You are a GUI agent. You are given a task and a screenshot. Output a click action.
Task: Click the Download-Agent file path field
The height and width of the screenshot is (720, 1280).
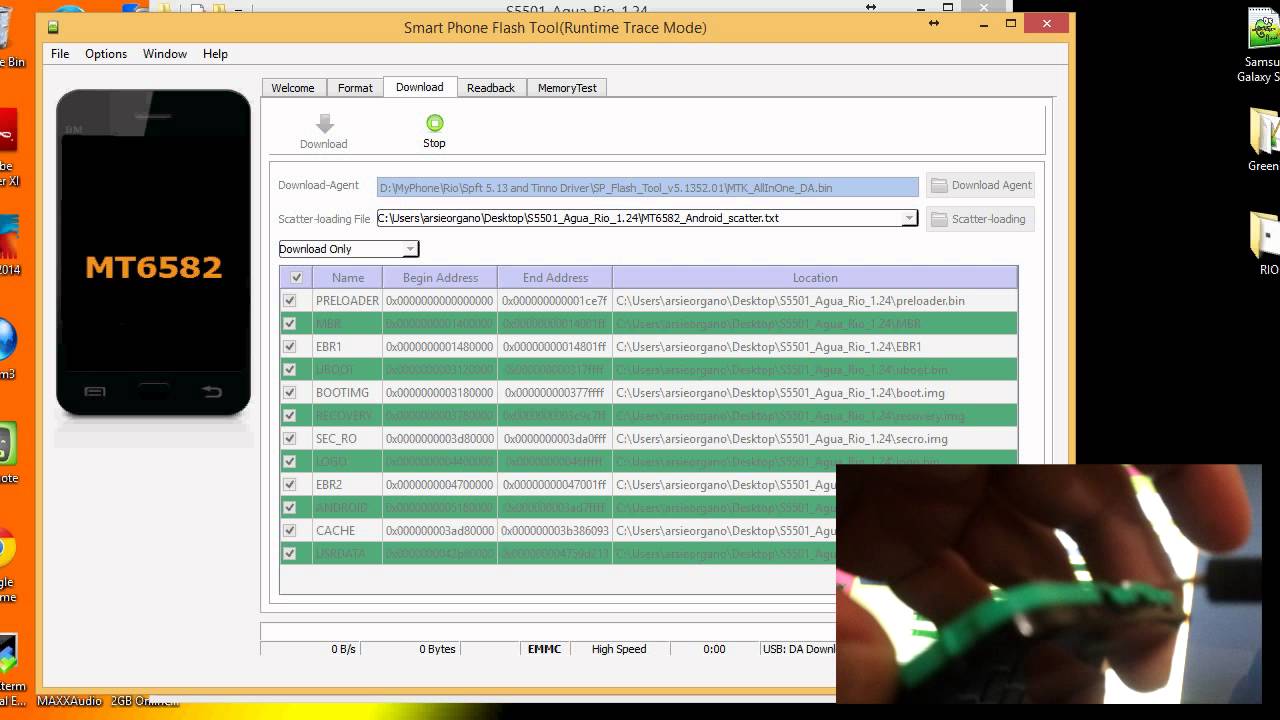click(647, 187)
